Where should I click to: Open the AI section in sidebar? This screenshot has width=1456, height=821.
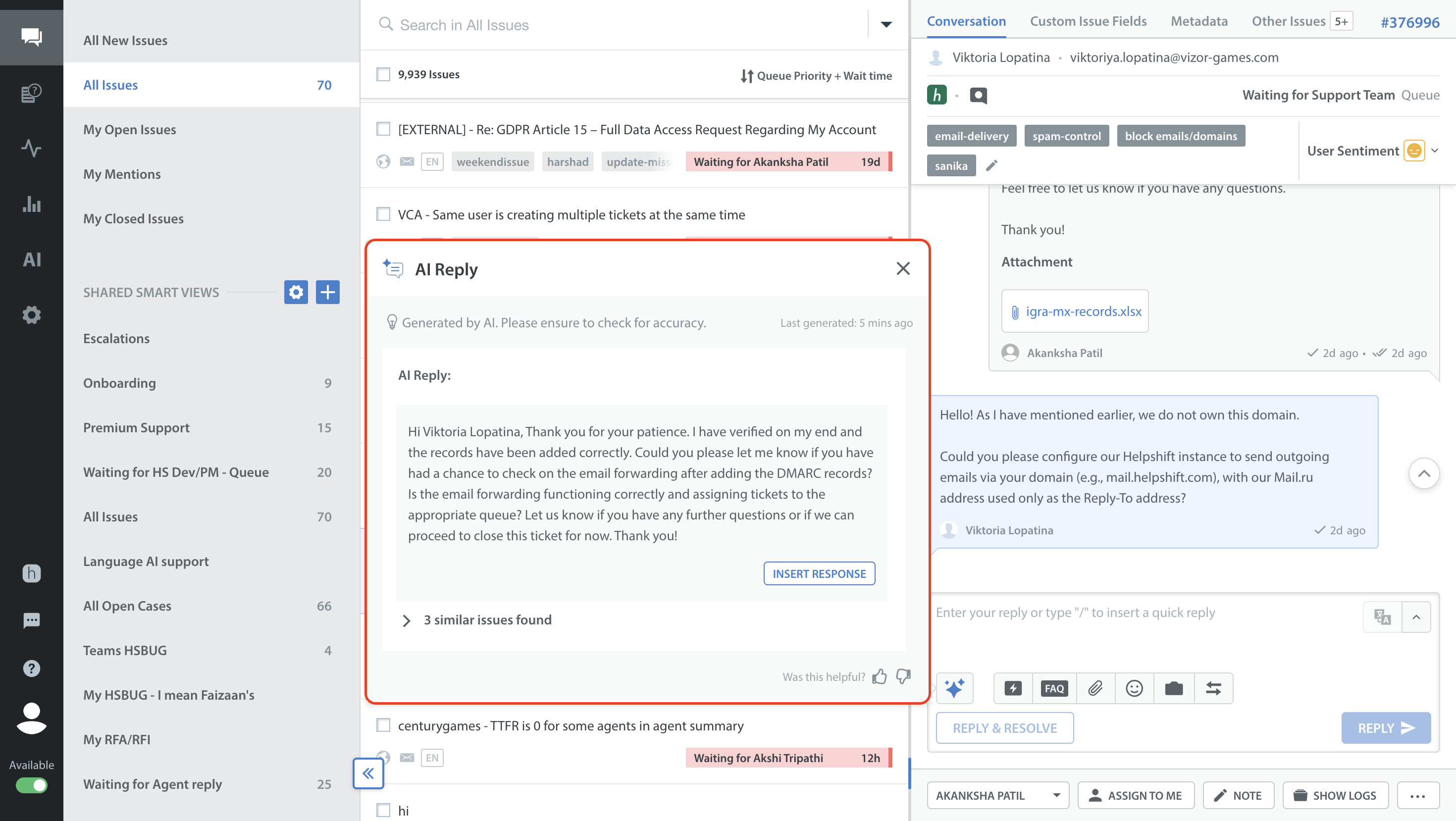coord(32,259)
